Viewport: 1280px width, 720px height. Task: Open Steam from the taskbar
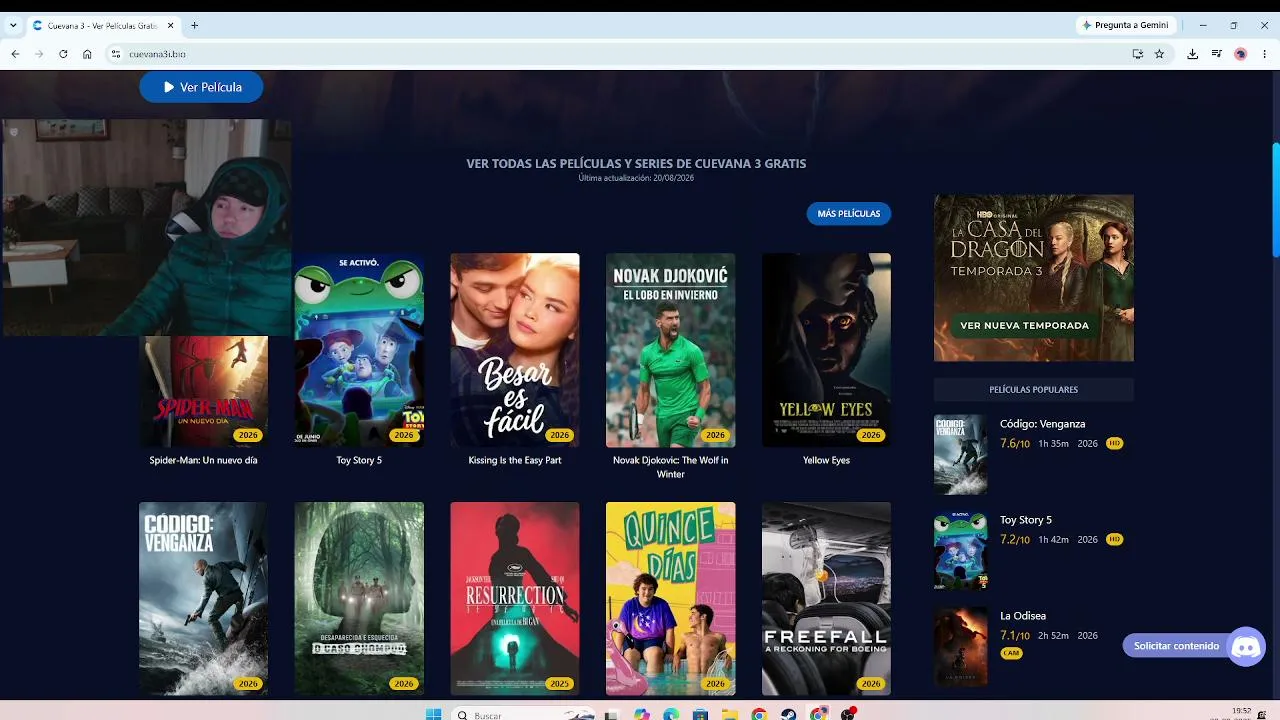pos(789,714)
